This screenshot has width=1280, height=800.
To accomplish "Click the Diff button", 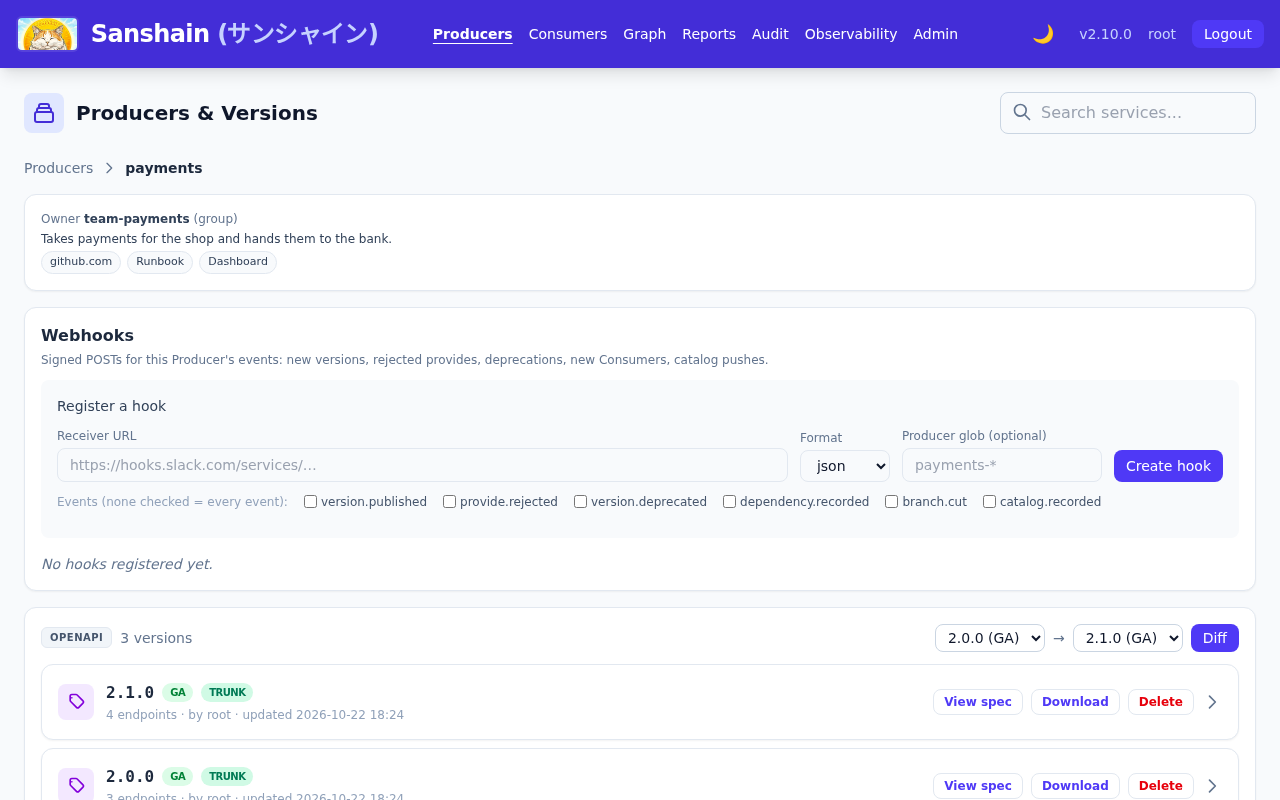I will (x=1215, y=638).
